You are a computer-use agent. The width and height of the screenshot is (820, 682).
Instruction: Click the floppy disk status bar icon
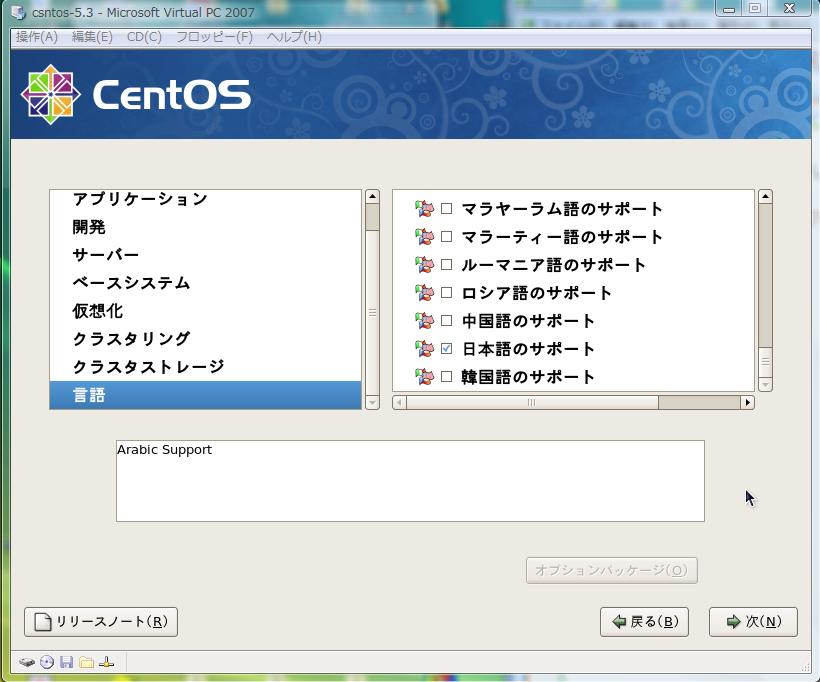(66, 662)
